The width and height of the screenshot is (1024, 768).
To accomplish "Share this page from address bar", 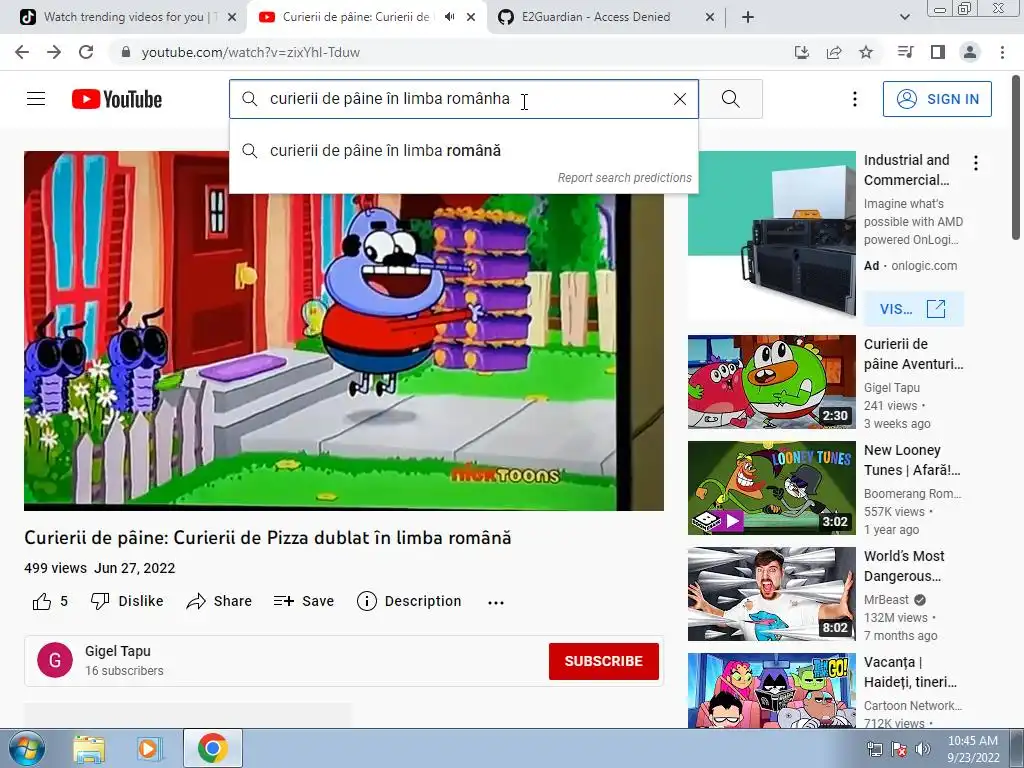I will tap(834, 52).
